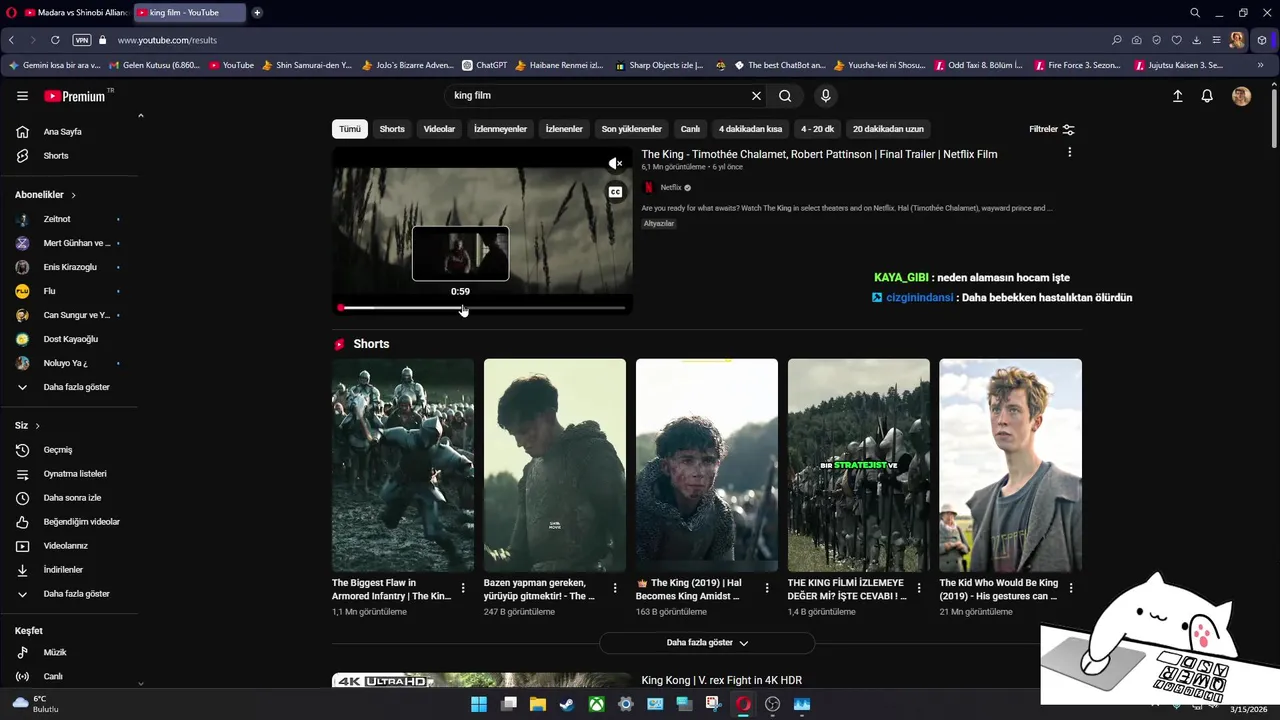Open the Windows Start menu
This screenshot has width=1280, height=720.
479,704
